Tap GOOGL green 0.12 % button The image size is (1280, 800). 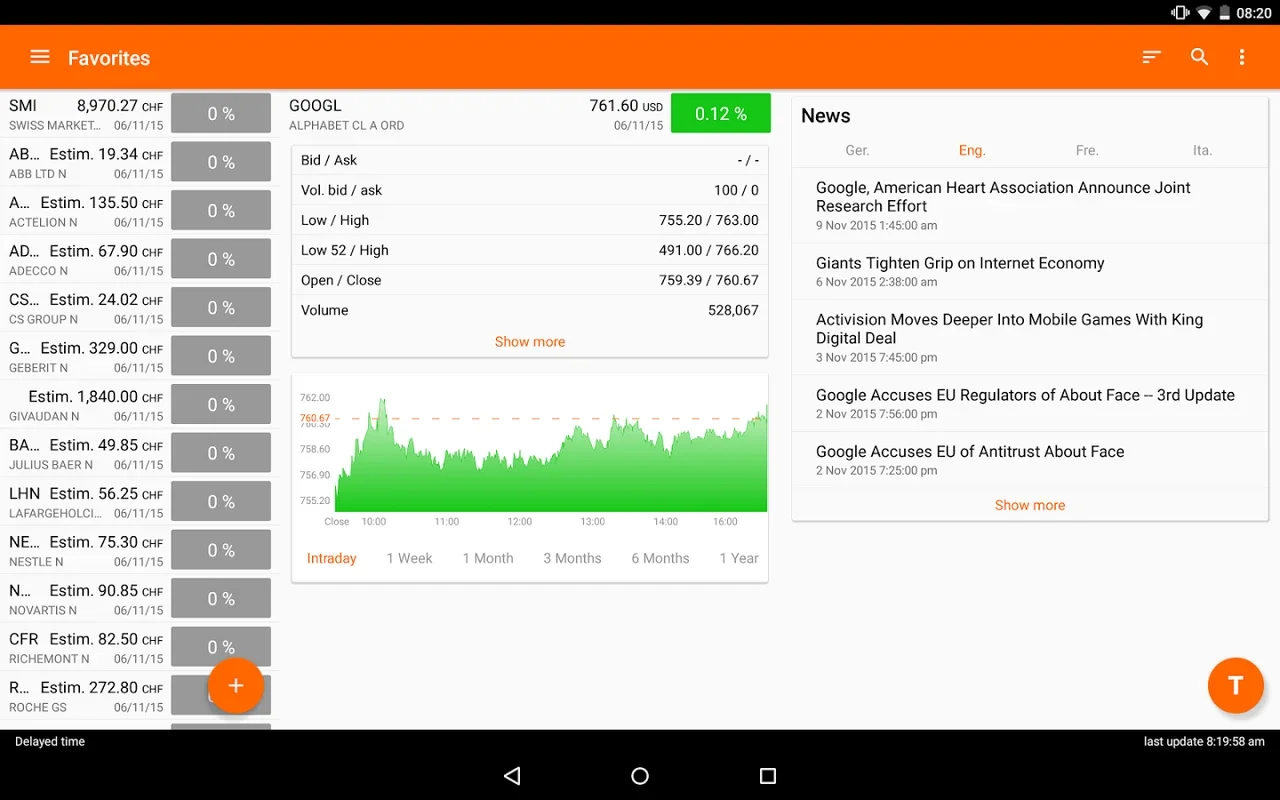(x=721, y=113)
